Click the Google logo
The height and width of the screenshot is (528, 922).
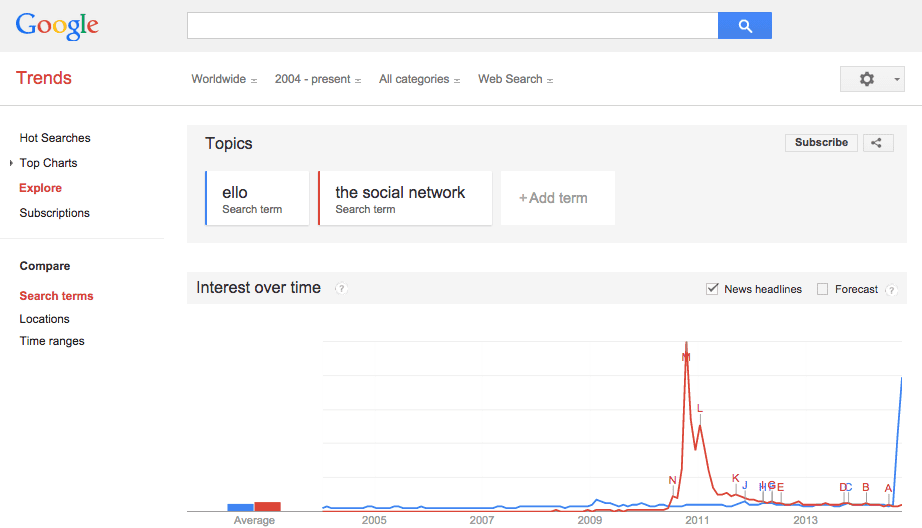point(57,26)
